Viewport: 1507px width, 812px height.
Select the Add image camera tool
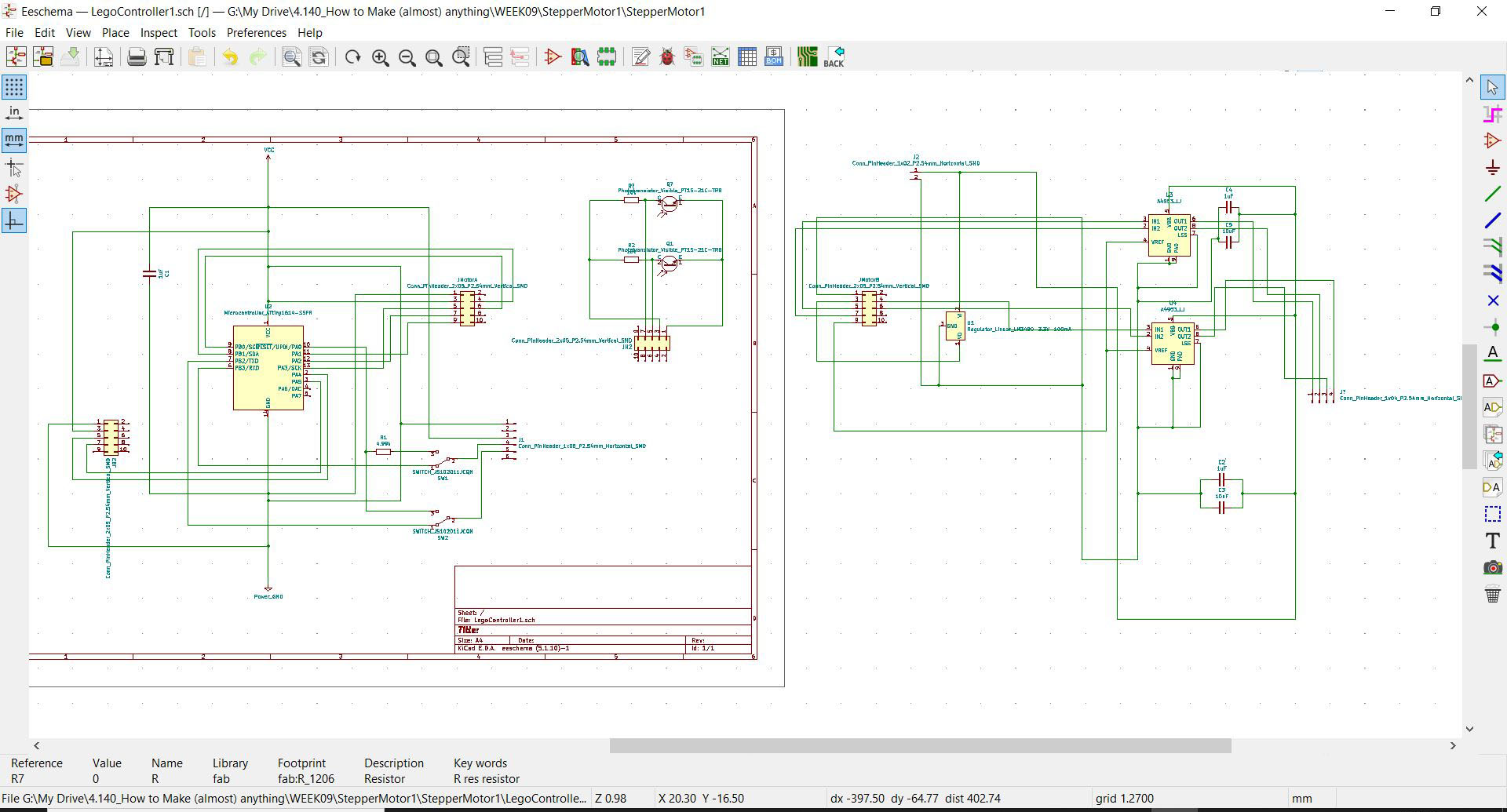tap(1492, 567)
